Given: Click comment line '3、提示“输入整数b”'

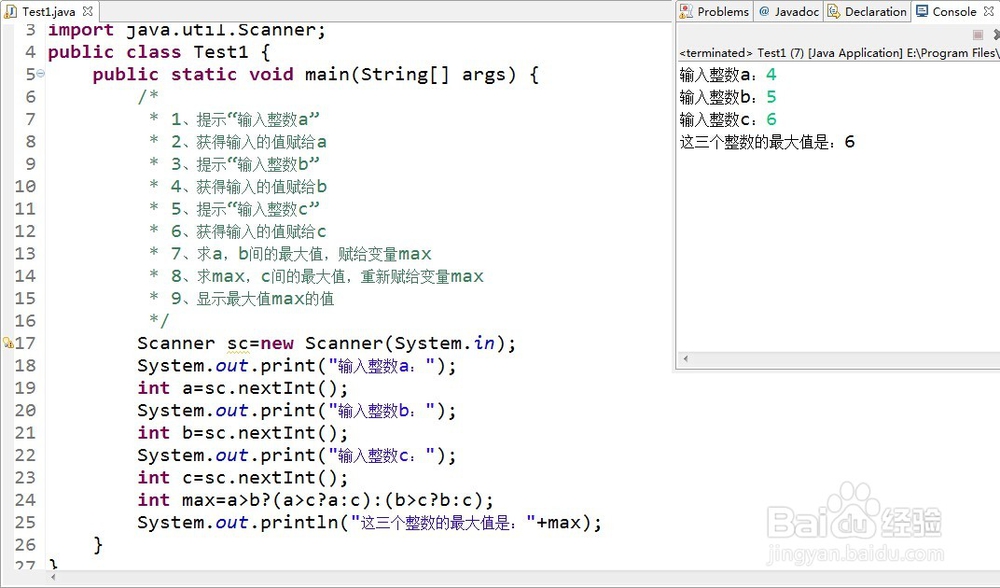Looking at the screenshot, I should pos(234,164).
